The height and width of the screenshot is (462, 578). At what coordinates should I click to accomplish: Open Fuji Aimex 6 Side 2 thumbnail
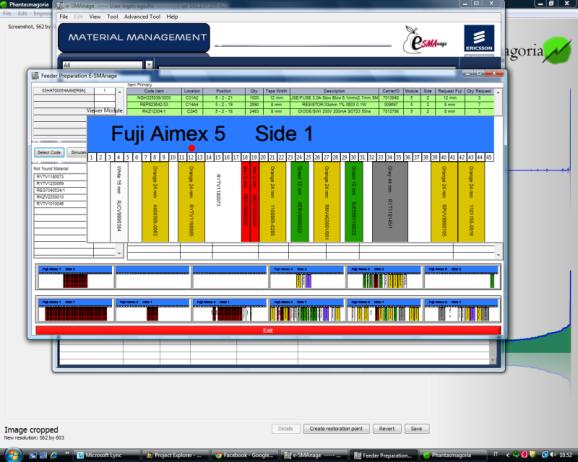462,277
